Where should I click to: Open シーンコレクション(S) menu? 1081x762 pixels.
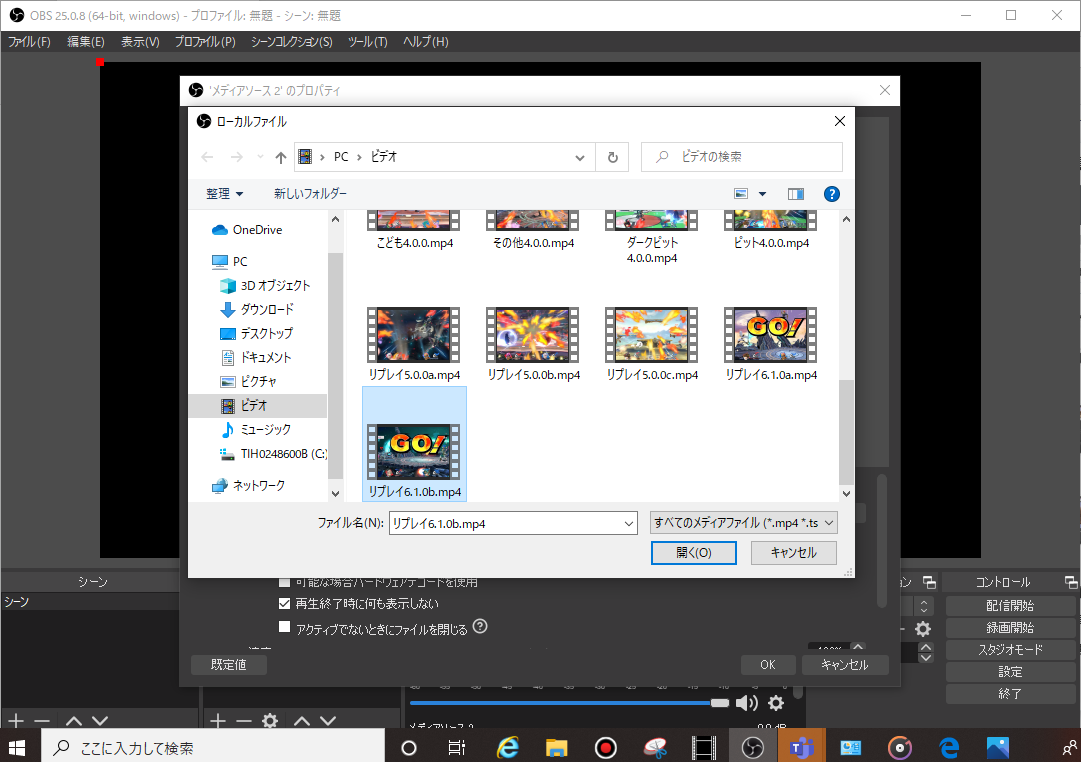tap(292, 41)
